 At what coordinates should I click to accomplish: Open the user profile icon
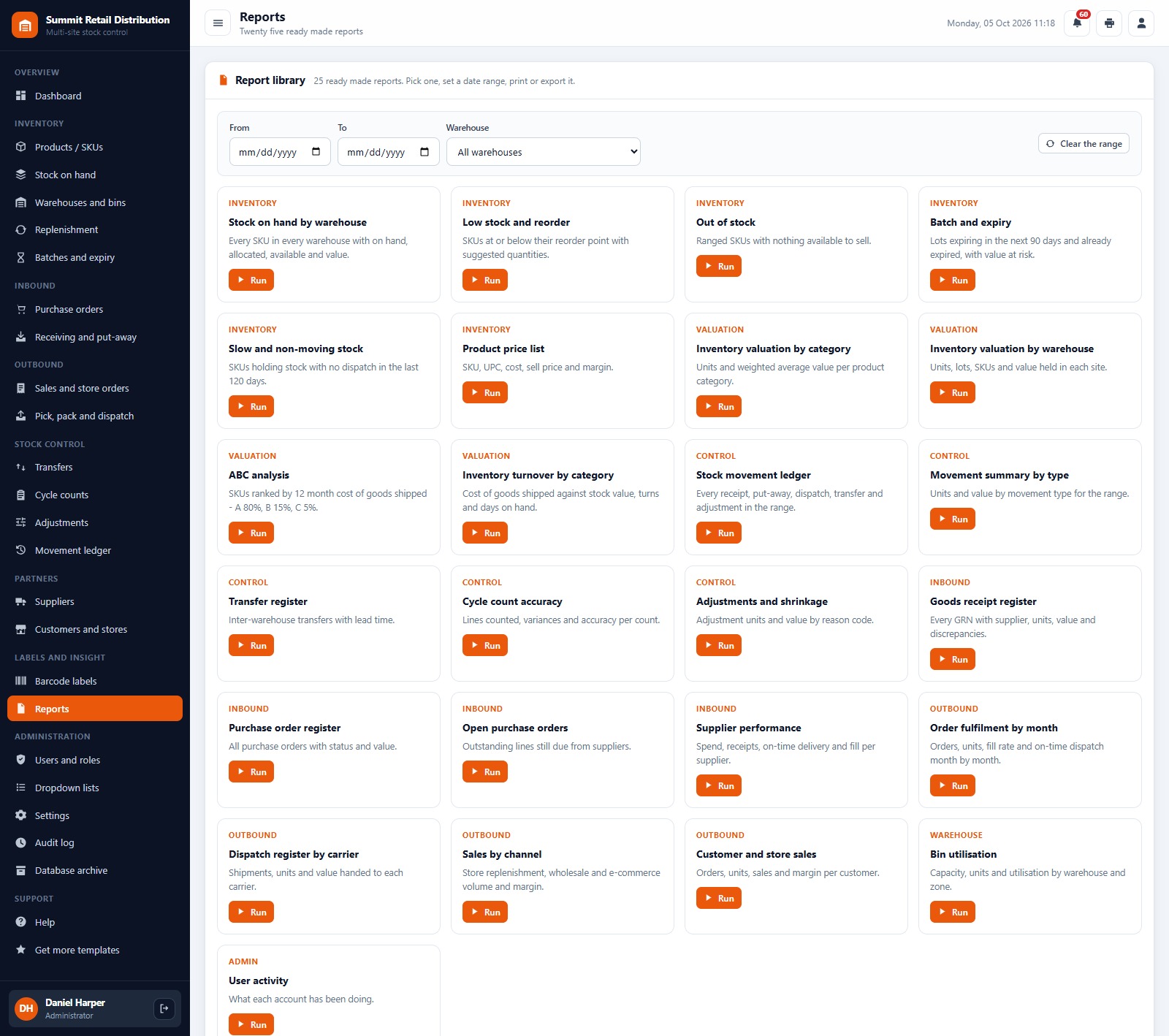point(1141,23)
